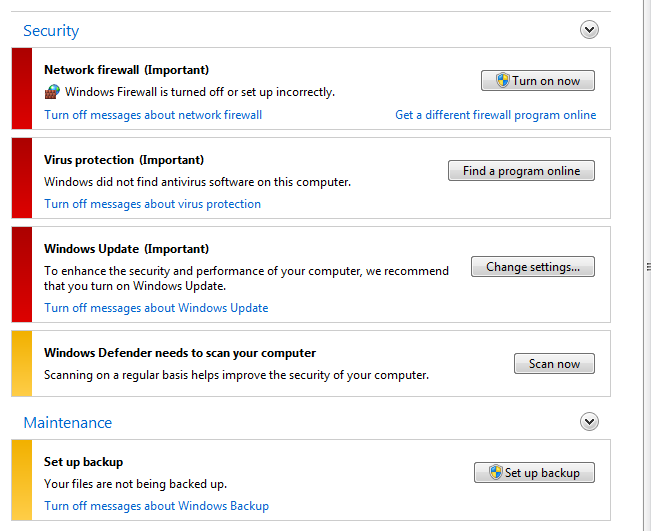Image resolution: width=651 pixels, height=531 pixels.
Task: Collapse the Security section chevron
Action: (589, 29)
